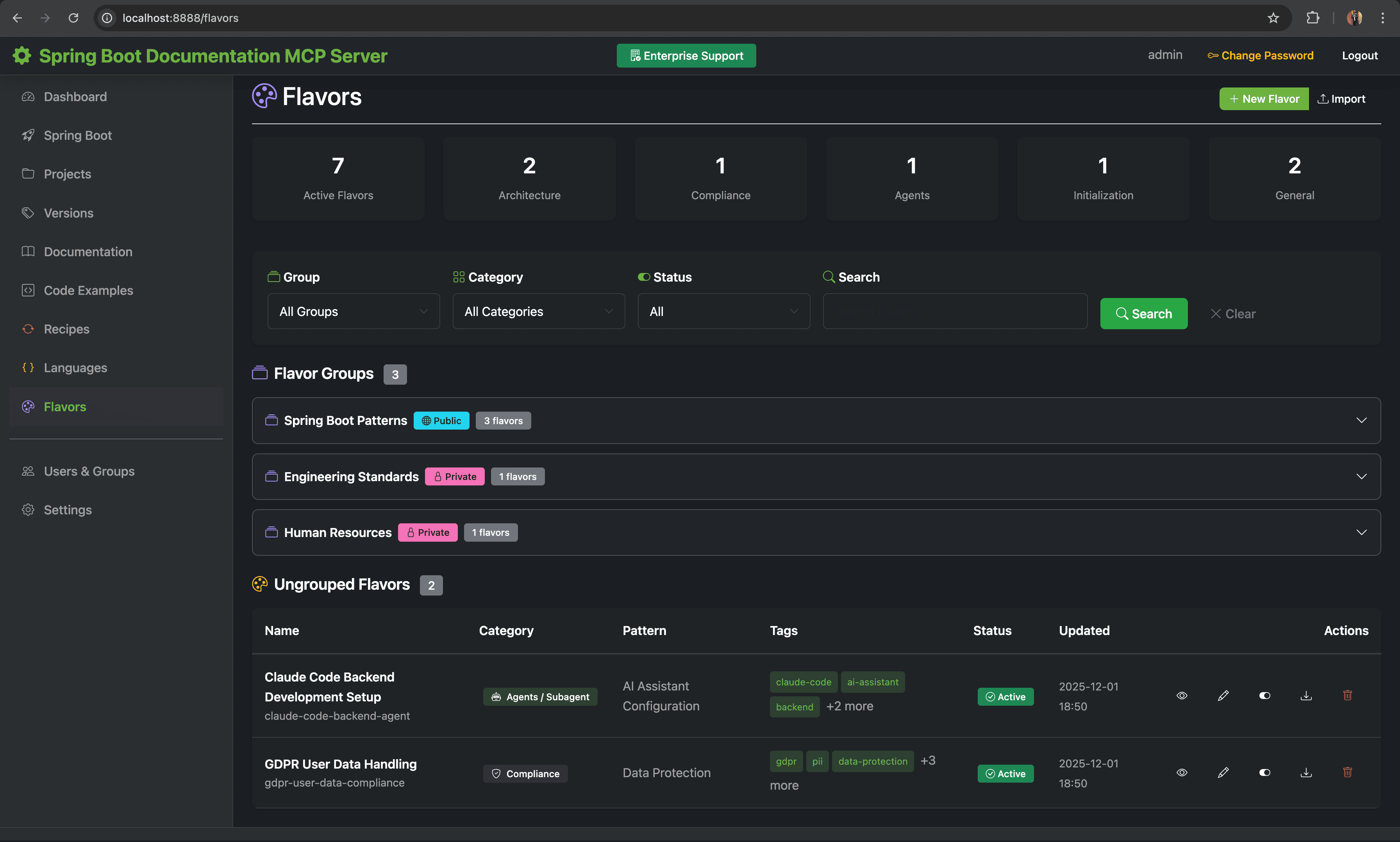
Task: Edit the Claude Code Backend flavor
Action: coord(1223,696)
